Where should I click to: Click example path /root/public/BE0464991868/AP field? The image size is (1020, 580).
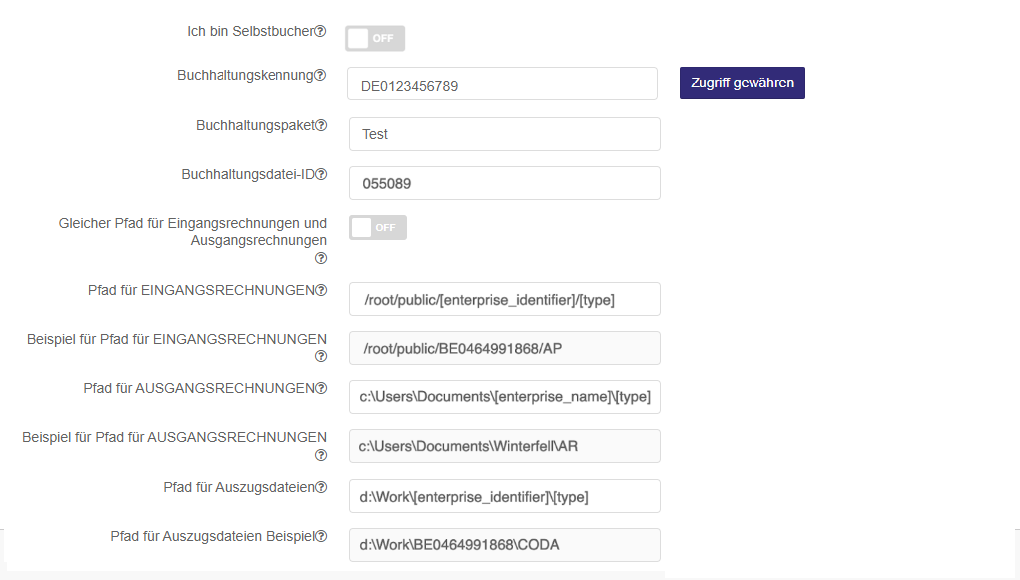(x=505, y=349)
